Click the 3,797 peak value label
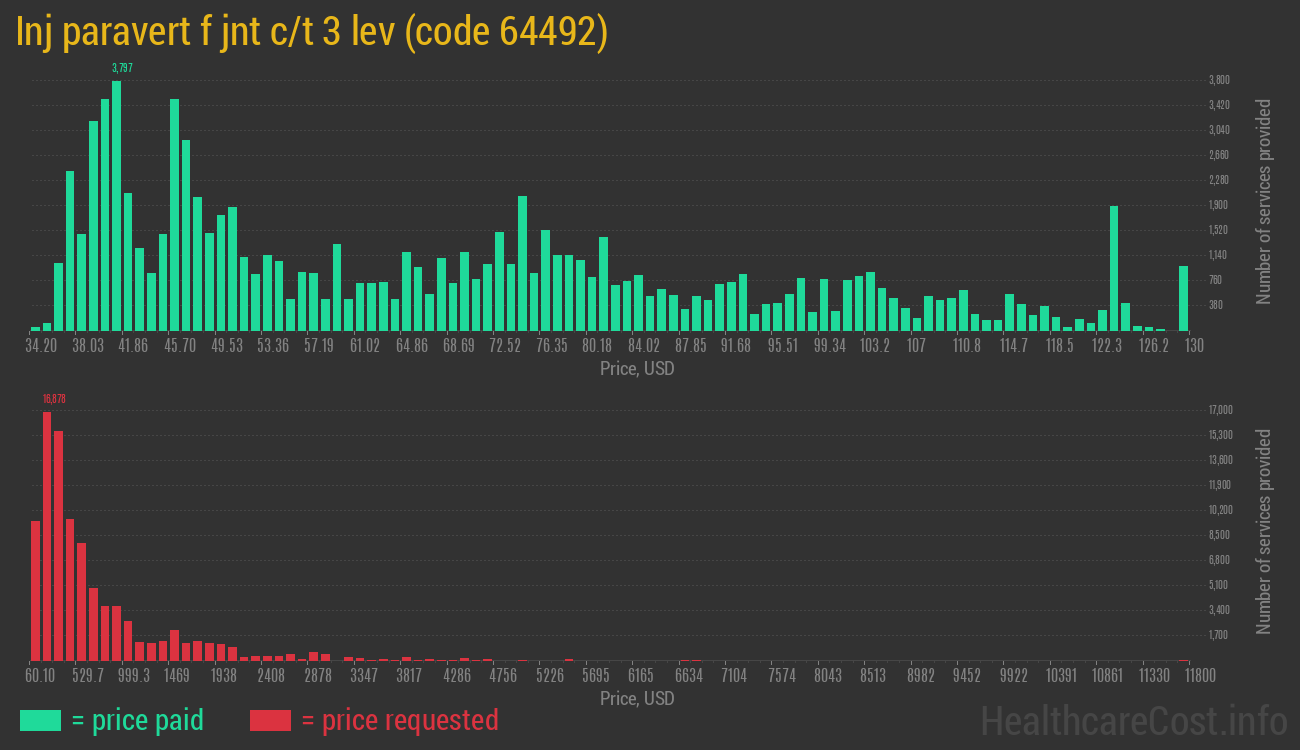 pos(122,68)
